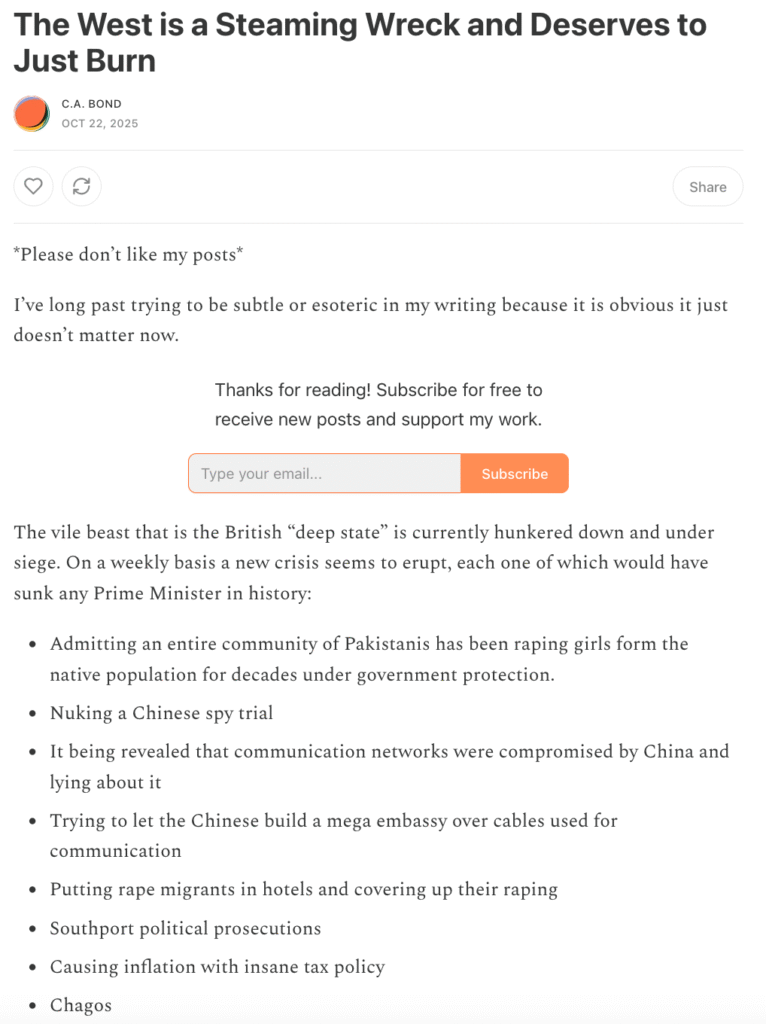Open the C.A. BOND author link

(x=91, y=104)
